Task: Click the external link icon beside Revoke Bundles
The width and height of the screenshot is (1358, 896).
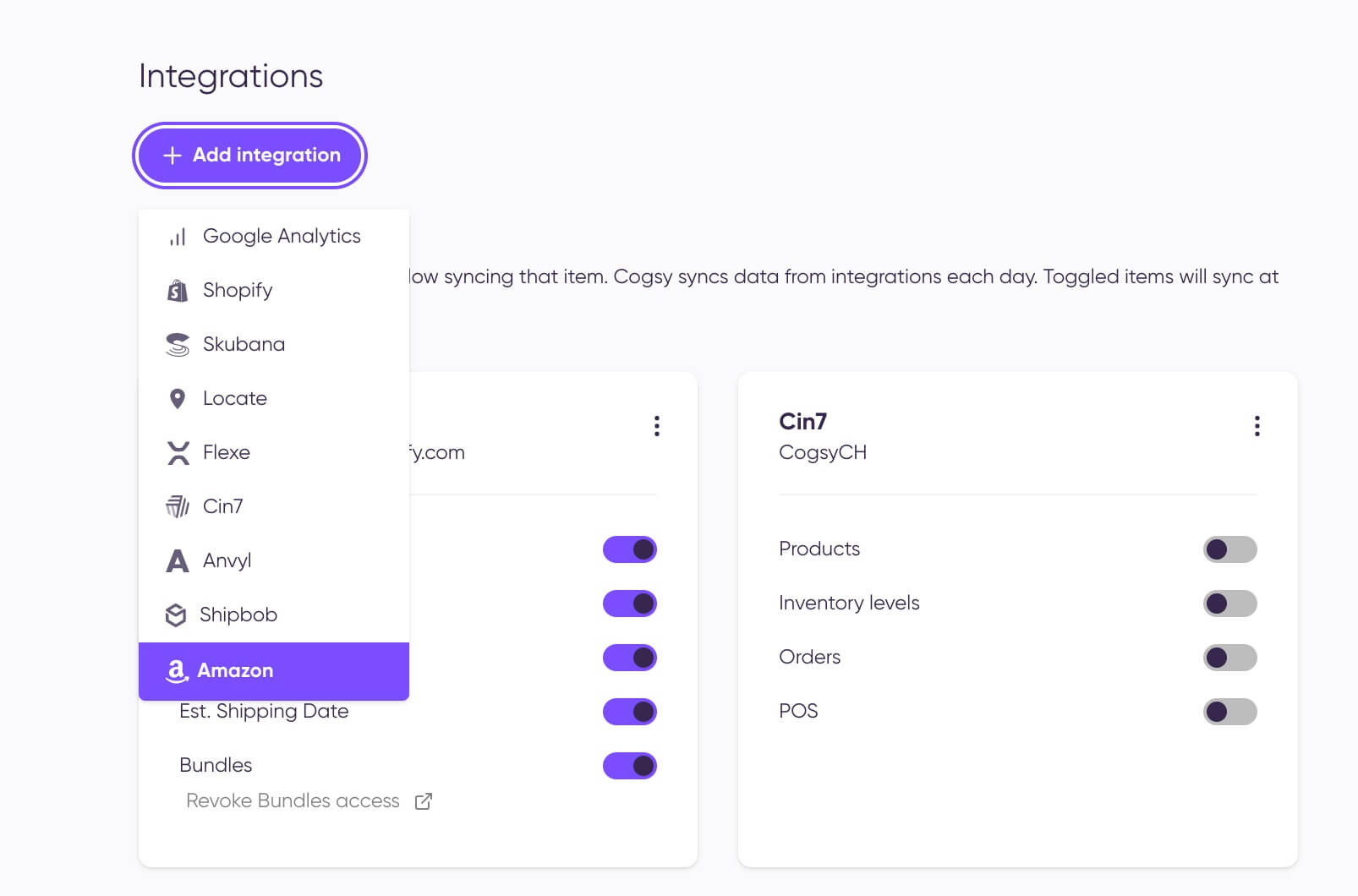Action: (424, 801)
